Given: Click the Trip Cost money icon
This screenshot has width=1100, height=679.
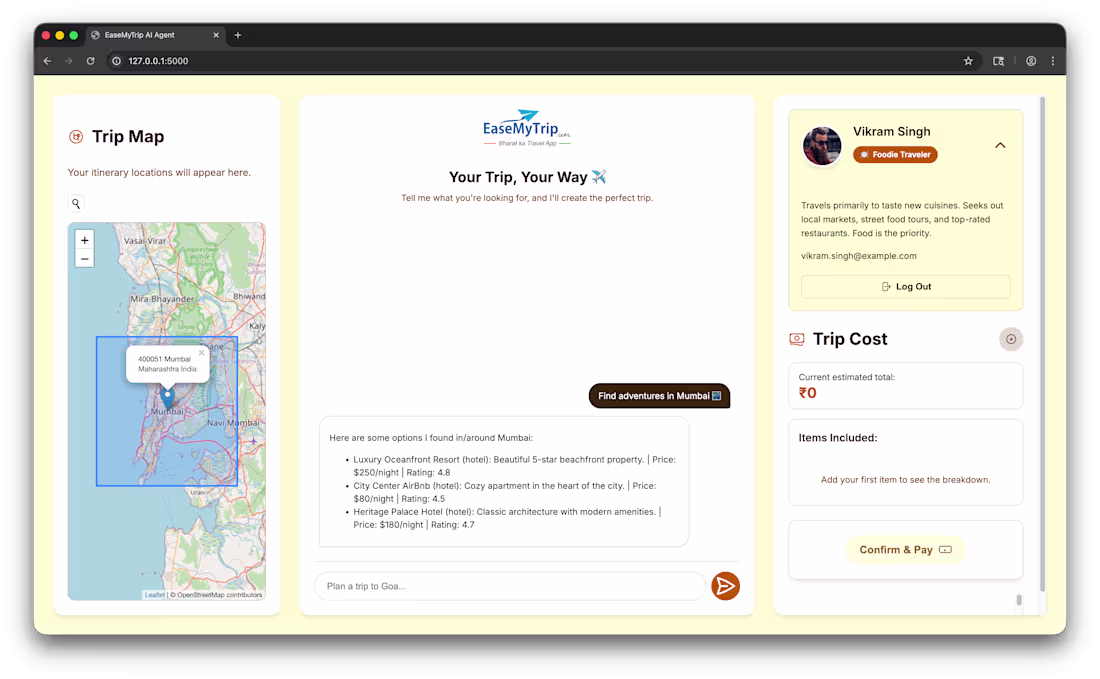Looking at the screenshot, I should pos(797,339).
